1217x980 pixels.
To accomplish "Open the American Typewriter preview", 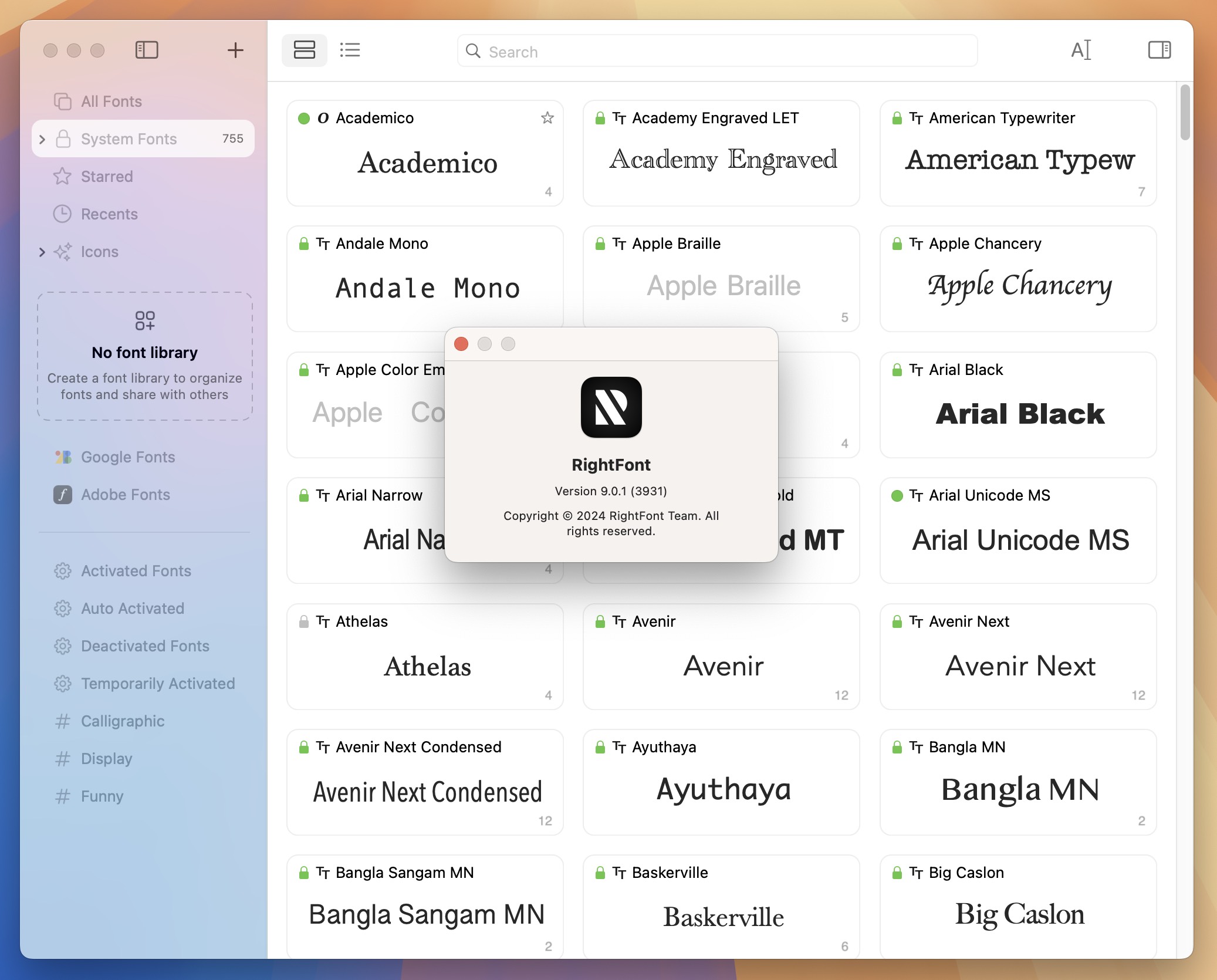I will point(1020,160).
